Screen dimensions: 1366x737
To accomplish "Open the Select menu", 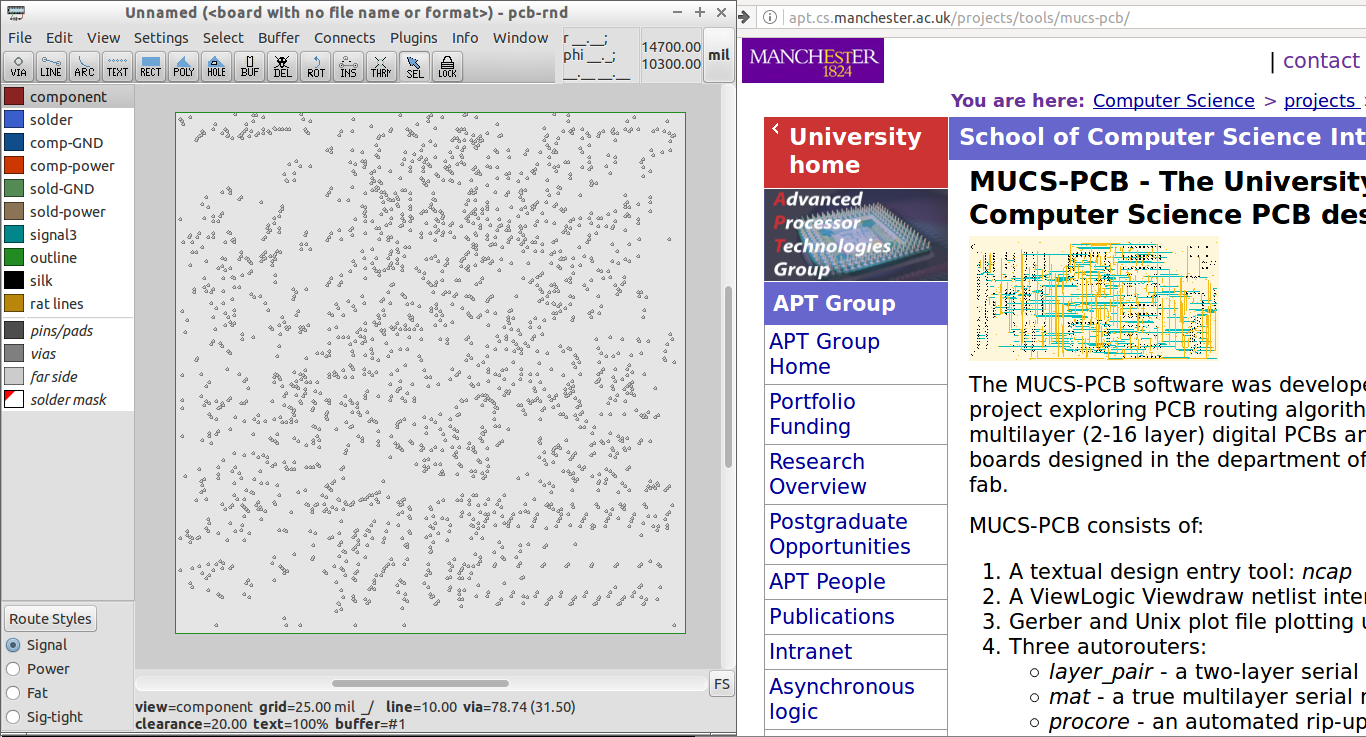I will [223, 38].
